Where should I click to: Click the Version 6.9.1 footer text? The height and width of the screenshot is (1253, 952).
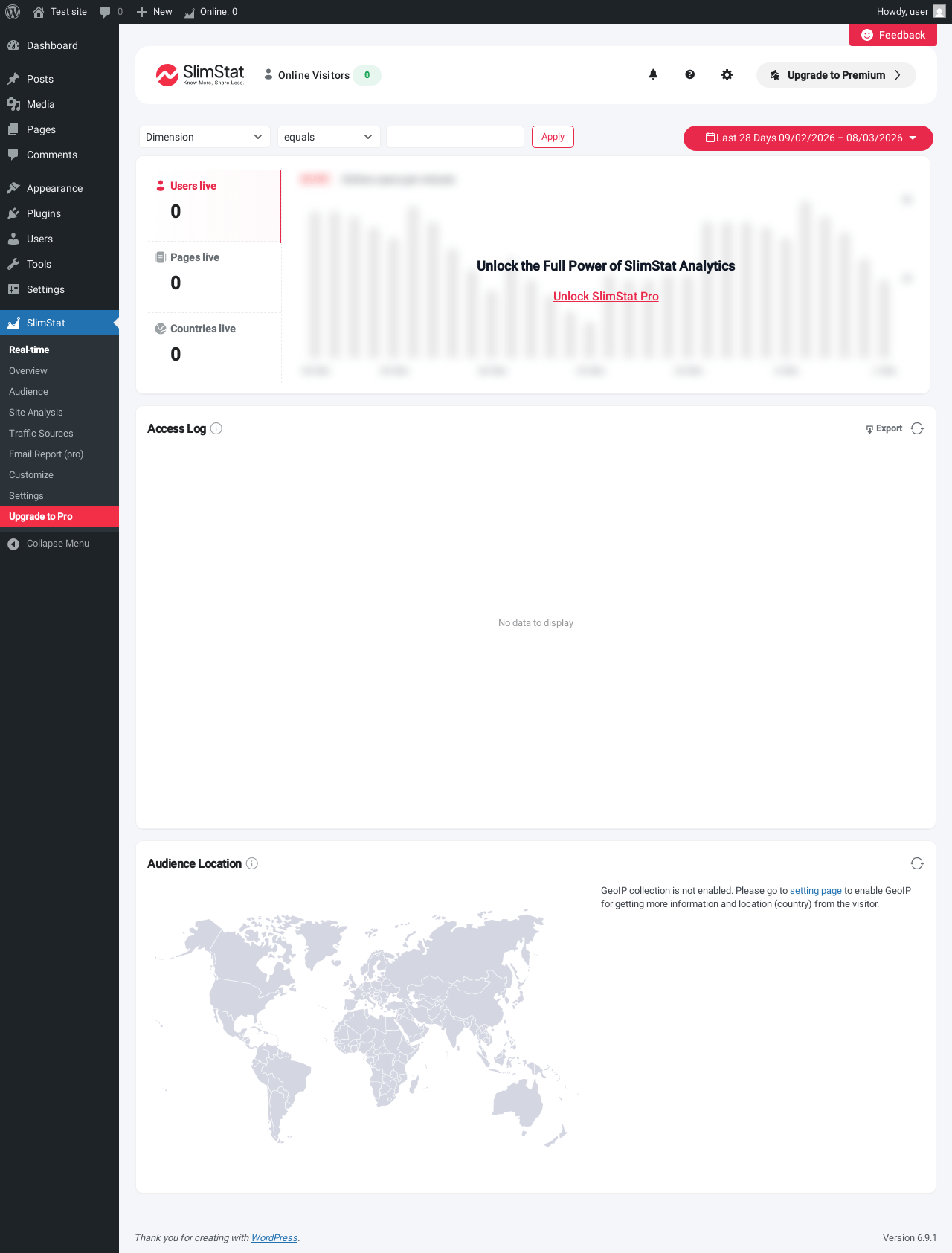coord(910,1237)
